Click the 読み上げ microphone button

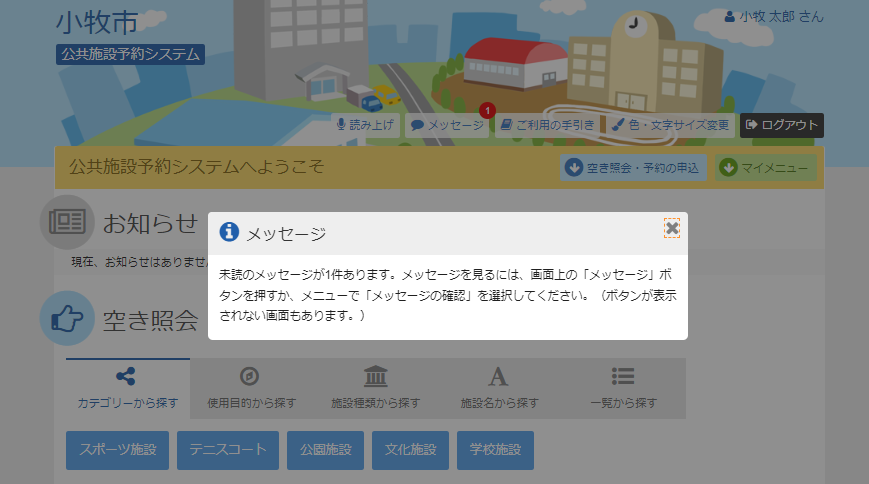(x=367, y=125)
